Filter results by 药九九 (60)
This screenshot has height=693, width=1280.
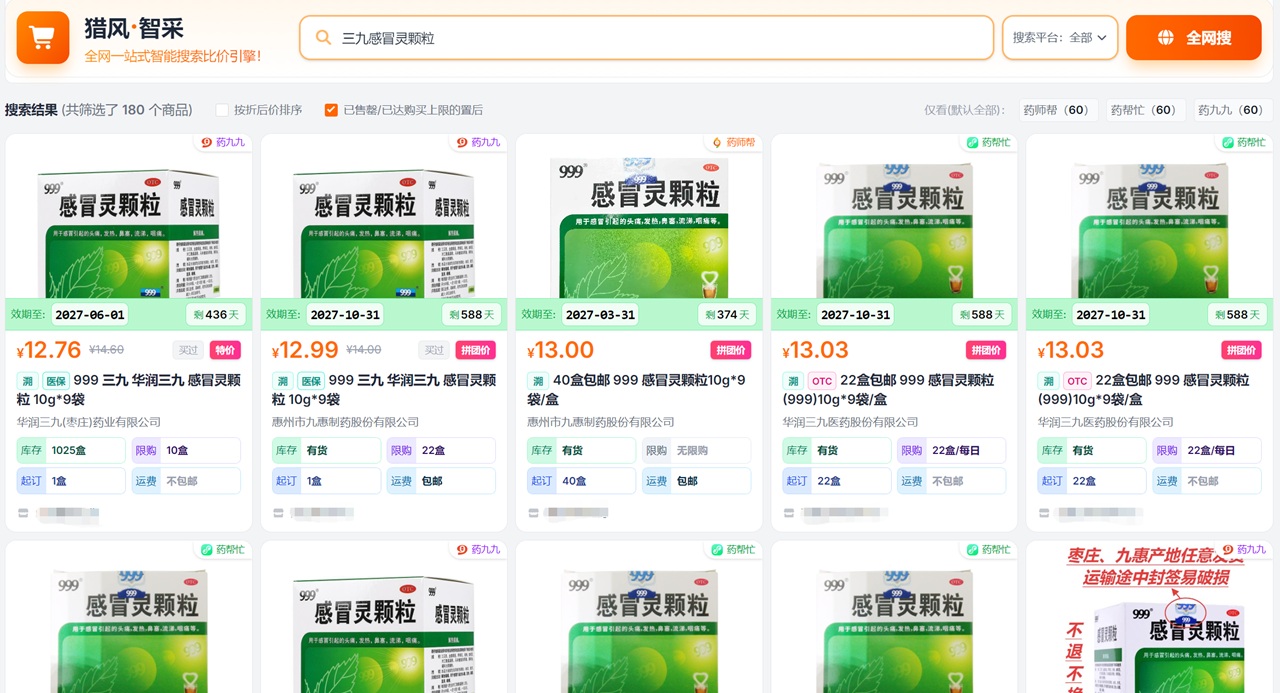1233,110
